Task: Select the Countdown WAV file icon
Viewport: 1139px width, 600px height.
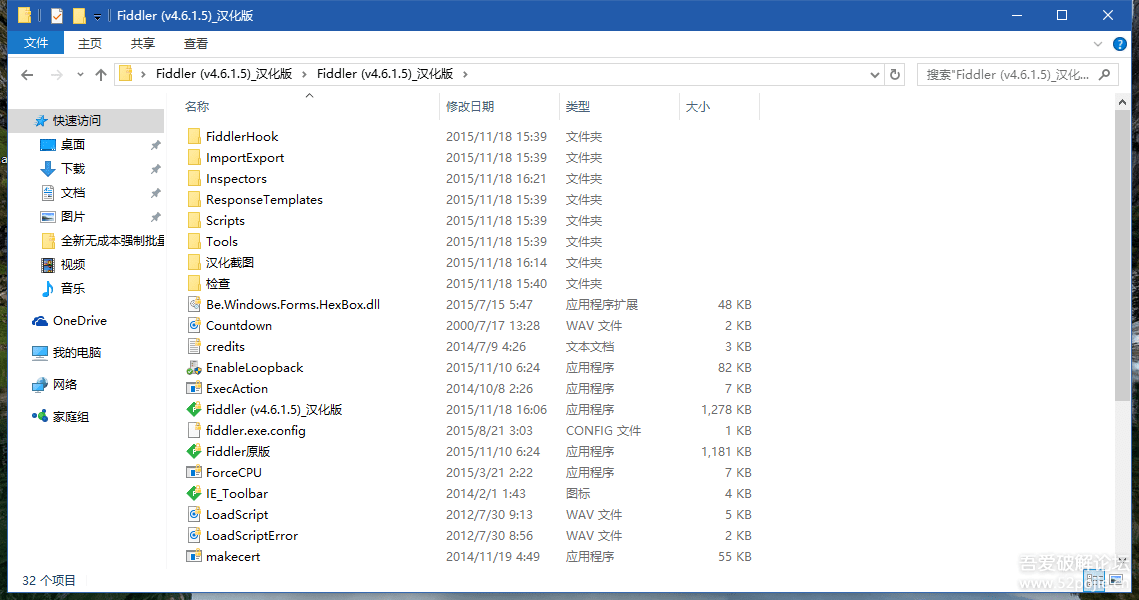Action: tap(193, 326)
